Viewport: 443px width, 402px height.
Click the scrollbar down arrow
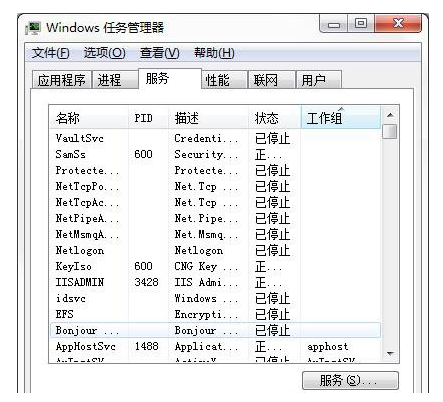[390, 353]
